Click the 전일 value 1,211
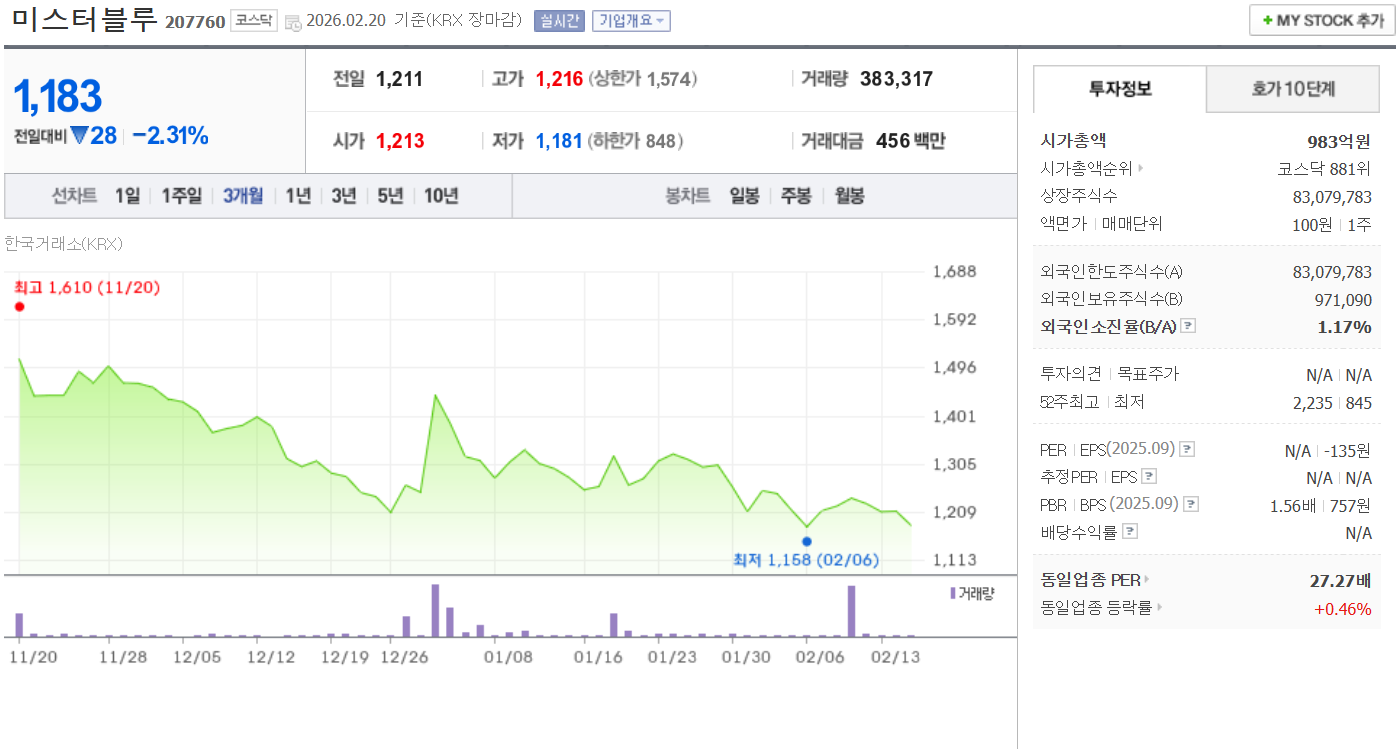The height and width of the screenshot is (749, 1400). (399, 79)
